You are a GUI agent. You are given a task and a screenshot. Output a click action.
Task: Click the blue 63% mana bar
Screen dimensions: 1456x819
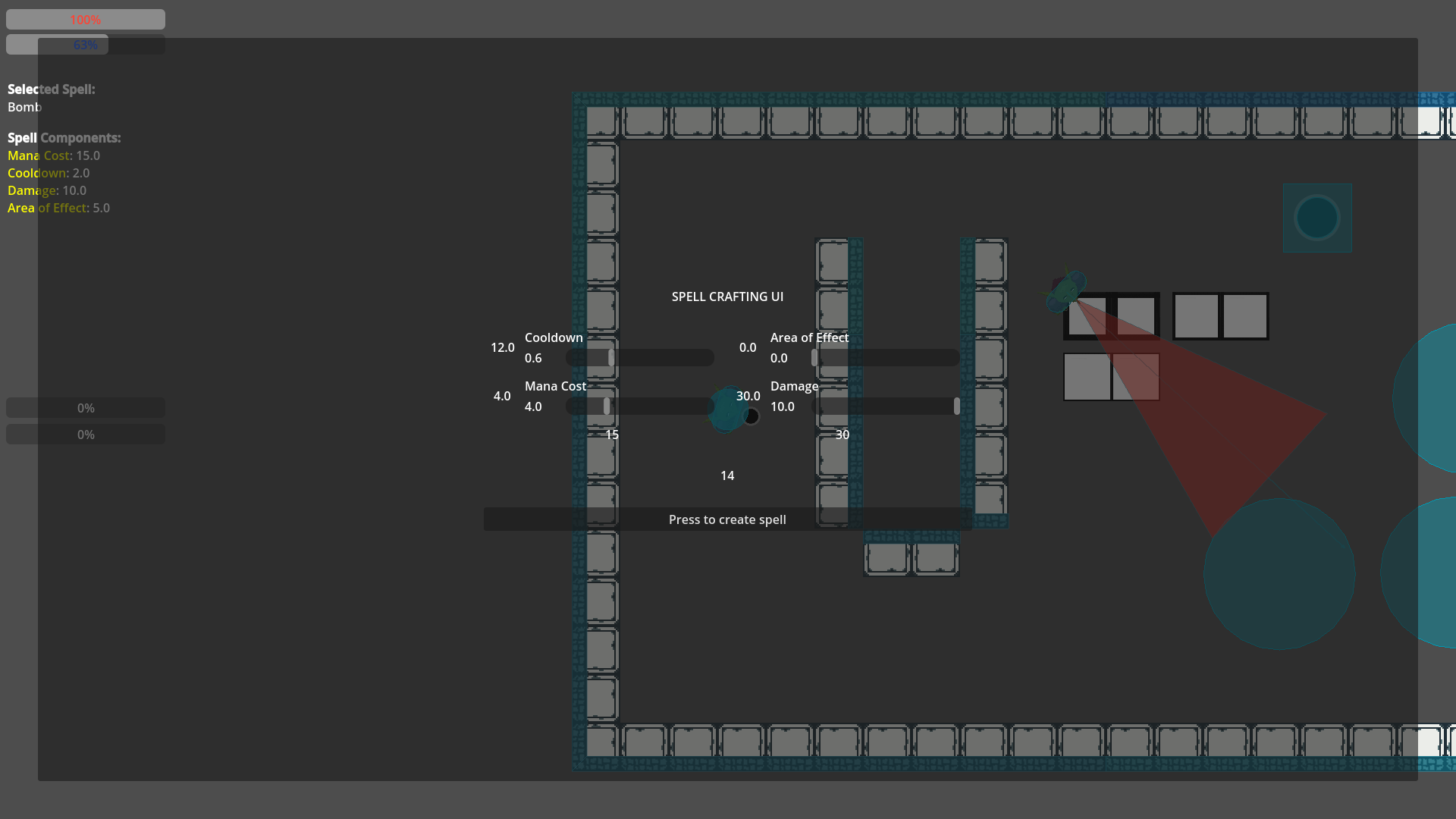click(86, 45)
